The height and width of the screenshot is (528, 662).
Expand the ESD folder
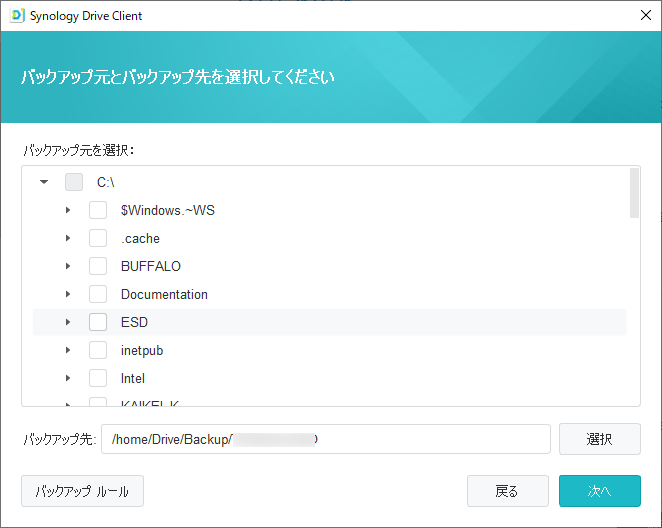click(68, 322)
